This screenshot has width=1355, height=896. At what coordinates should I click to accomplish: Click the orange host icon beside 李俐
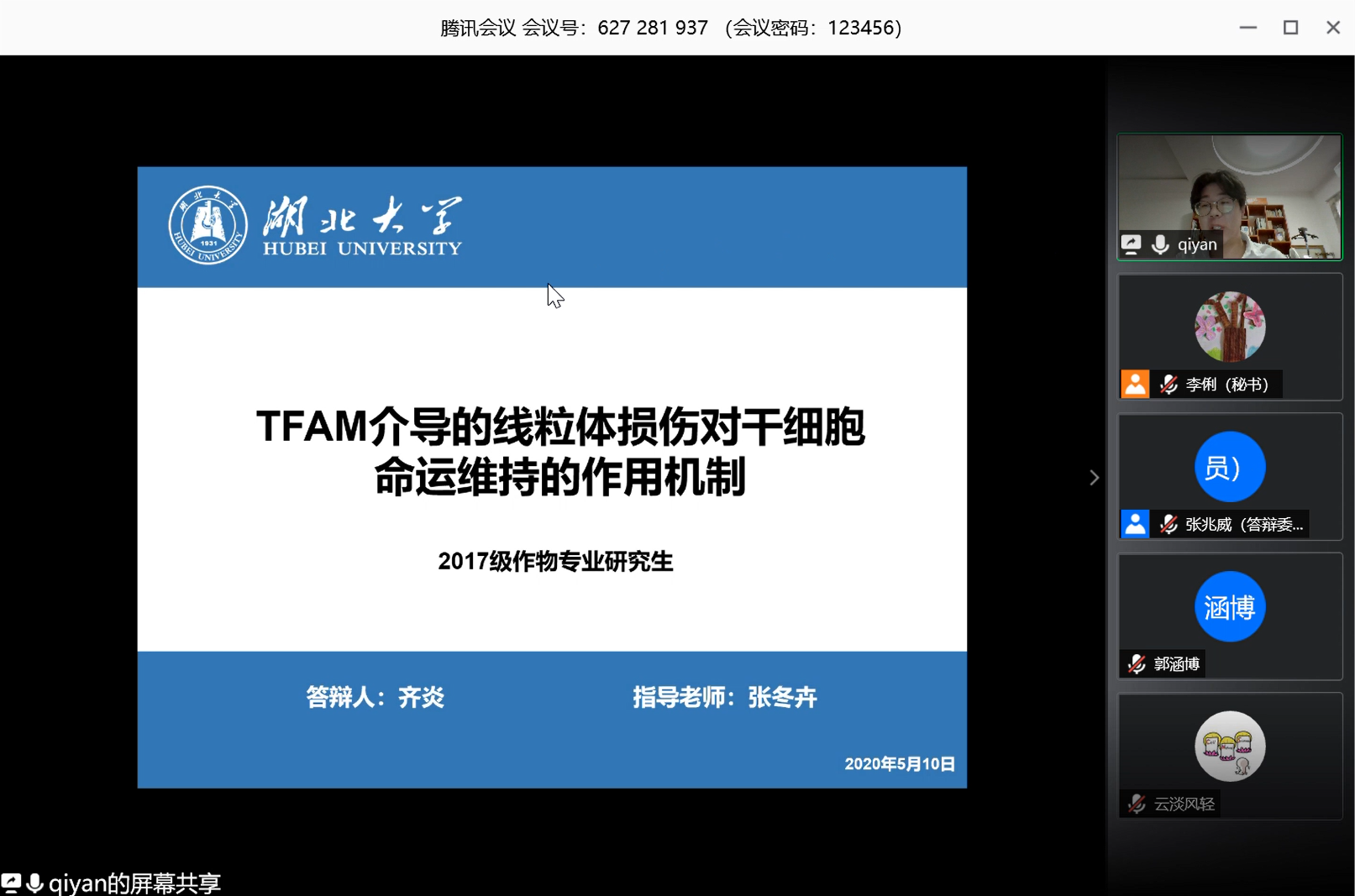pos(1135,384)
